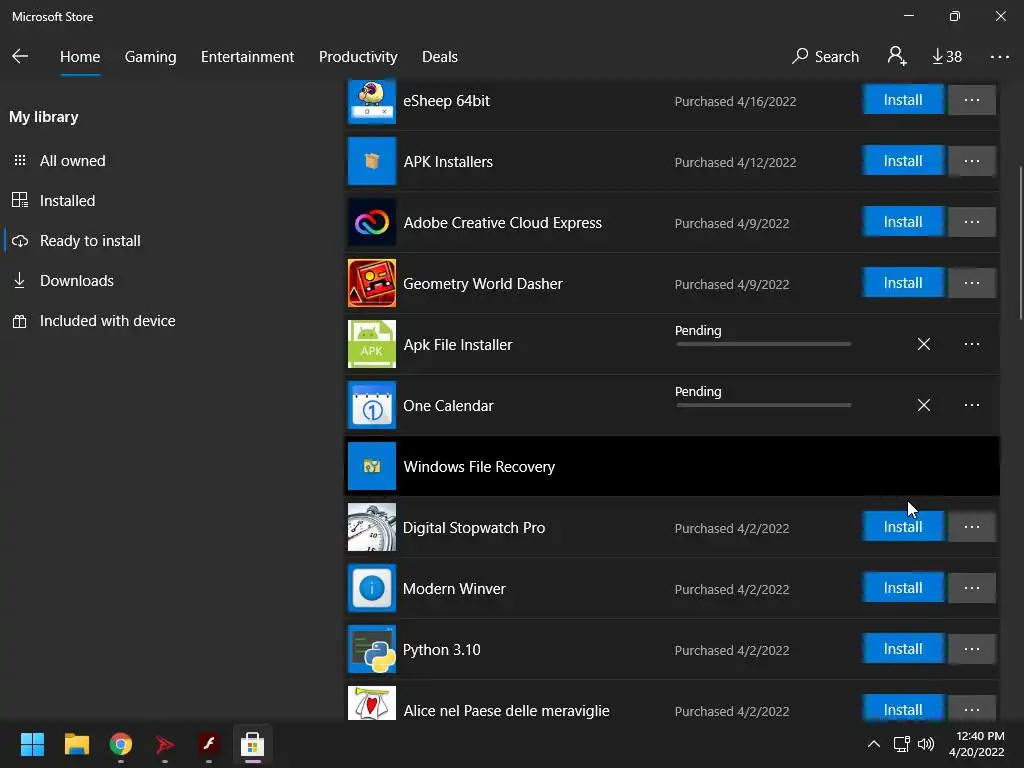Open more options for Modern Winver
The image size is (1024, 768).
pos(972,588)
